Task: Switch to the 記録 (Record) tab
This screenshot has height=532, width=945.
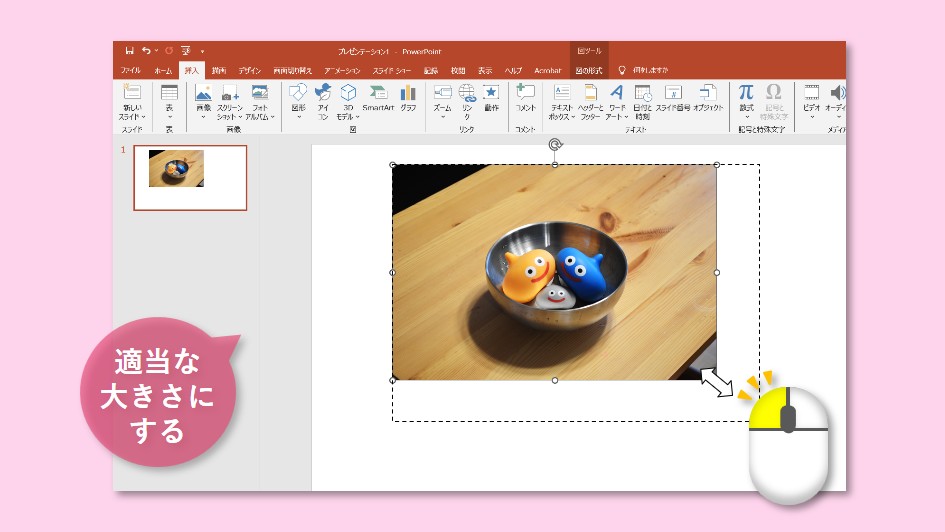Action: [x=430, y=70]
